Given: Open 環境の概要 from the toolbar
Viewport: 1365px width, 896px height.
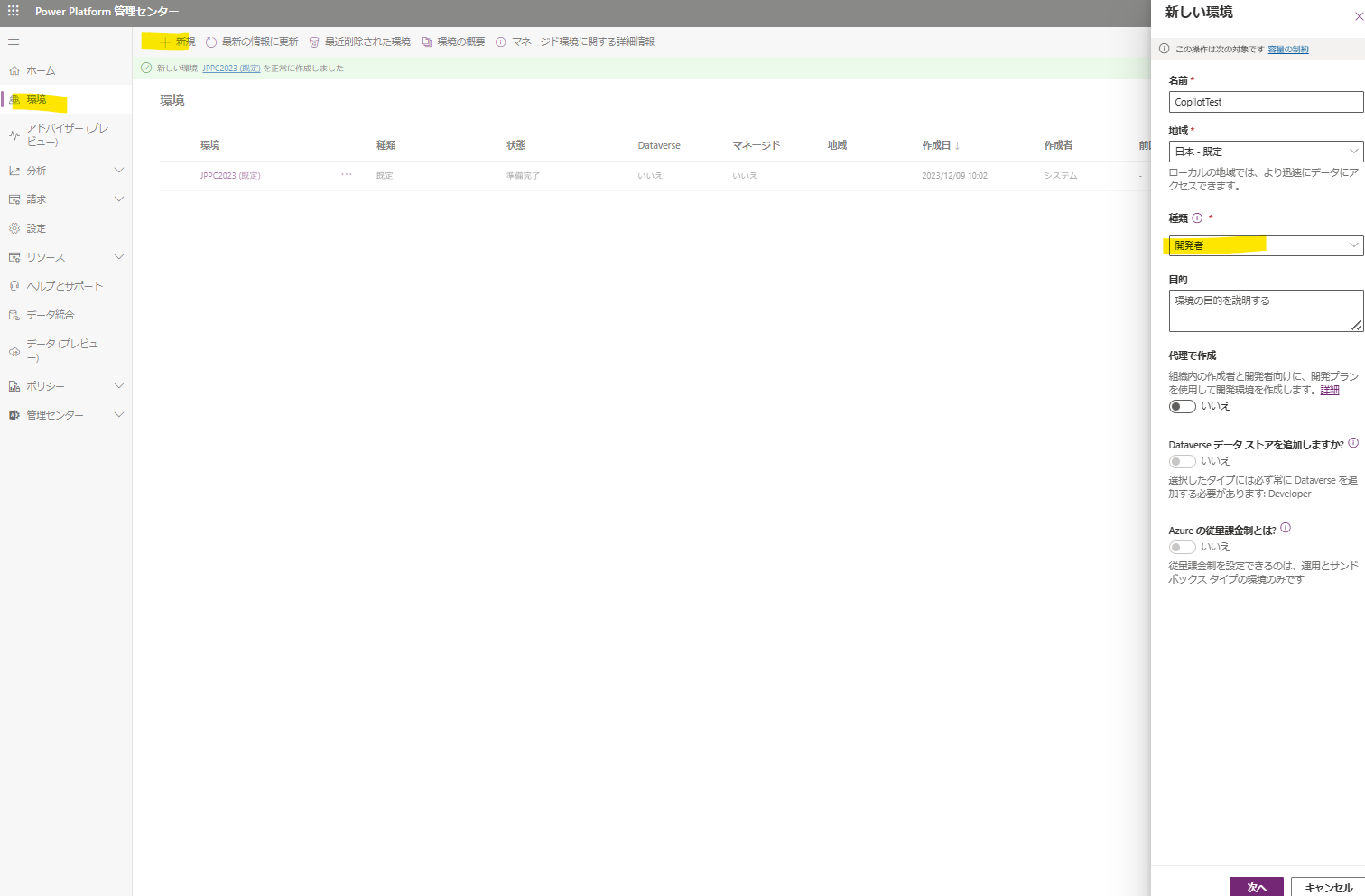Looking at the screenshot, I should click(453, 42).
